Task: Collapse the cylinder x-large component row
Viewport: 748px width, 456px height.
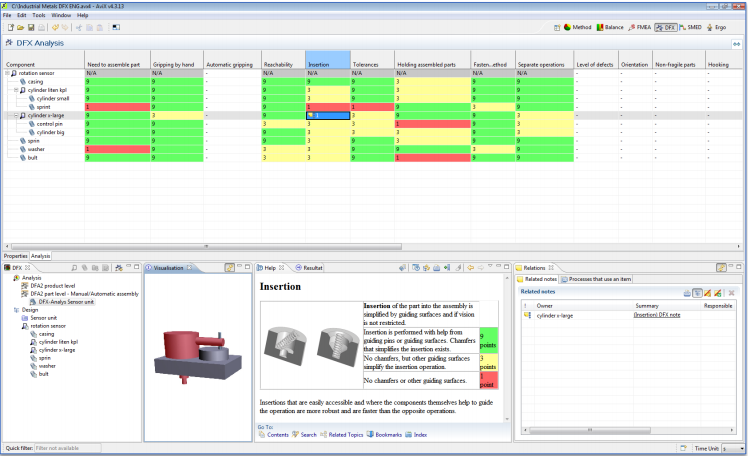Action: pos(16,116)
